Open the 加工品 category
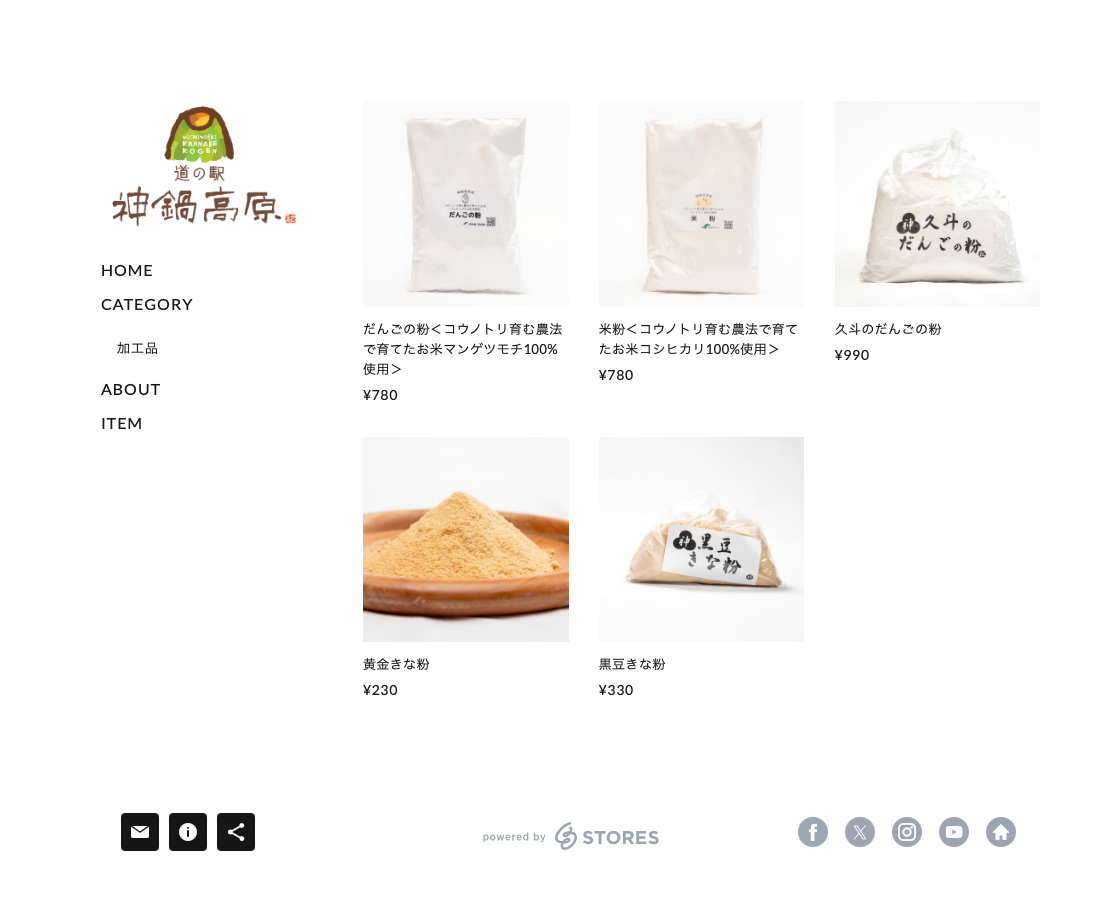This screenshot has width=1100, height=916. pyautogui.click(x=137, y=349)
